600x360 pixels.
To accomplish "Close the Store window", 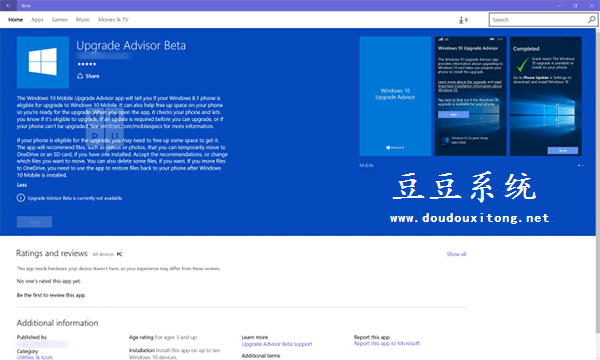I will (x=591, y=5).
